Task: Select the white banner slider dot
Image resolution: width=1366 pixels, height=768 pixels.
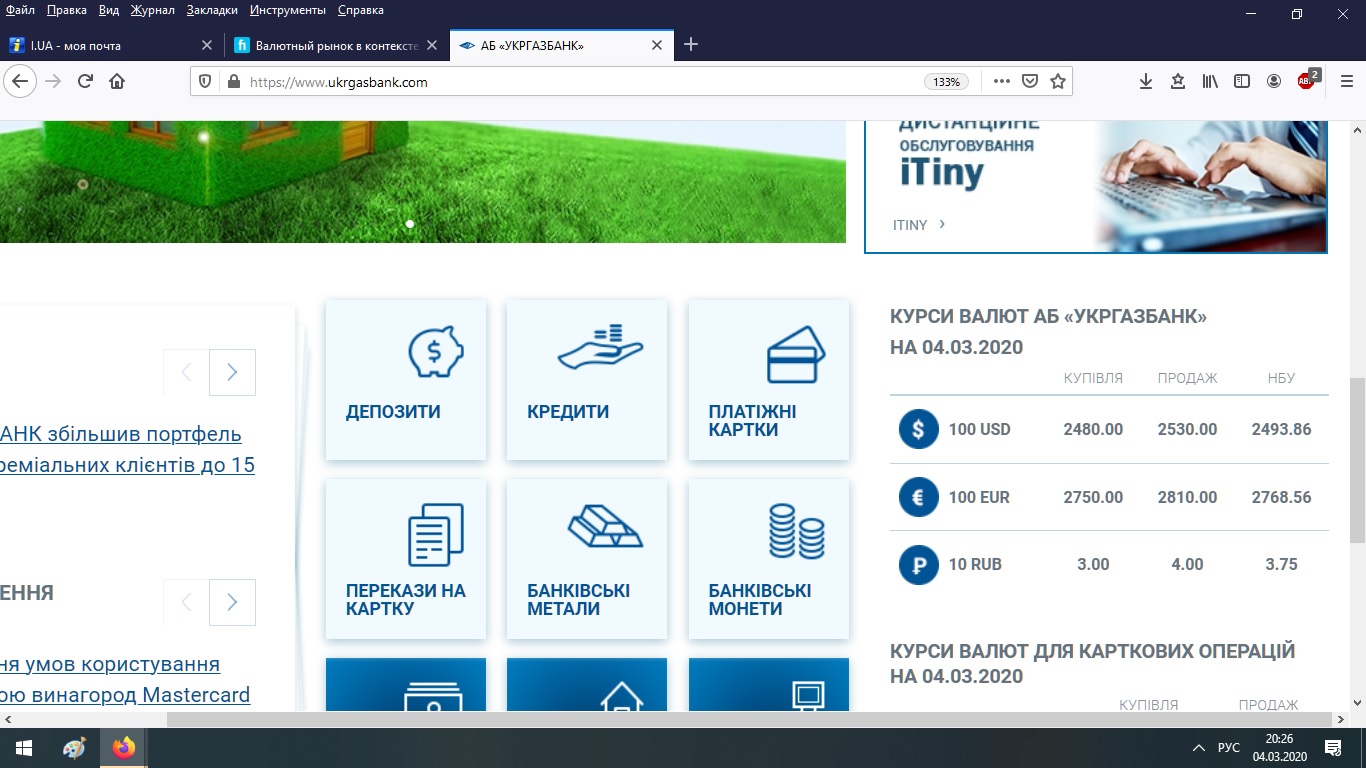Action: click(410, 224)
